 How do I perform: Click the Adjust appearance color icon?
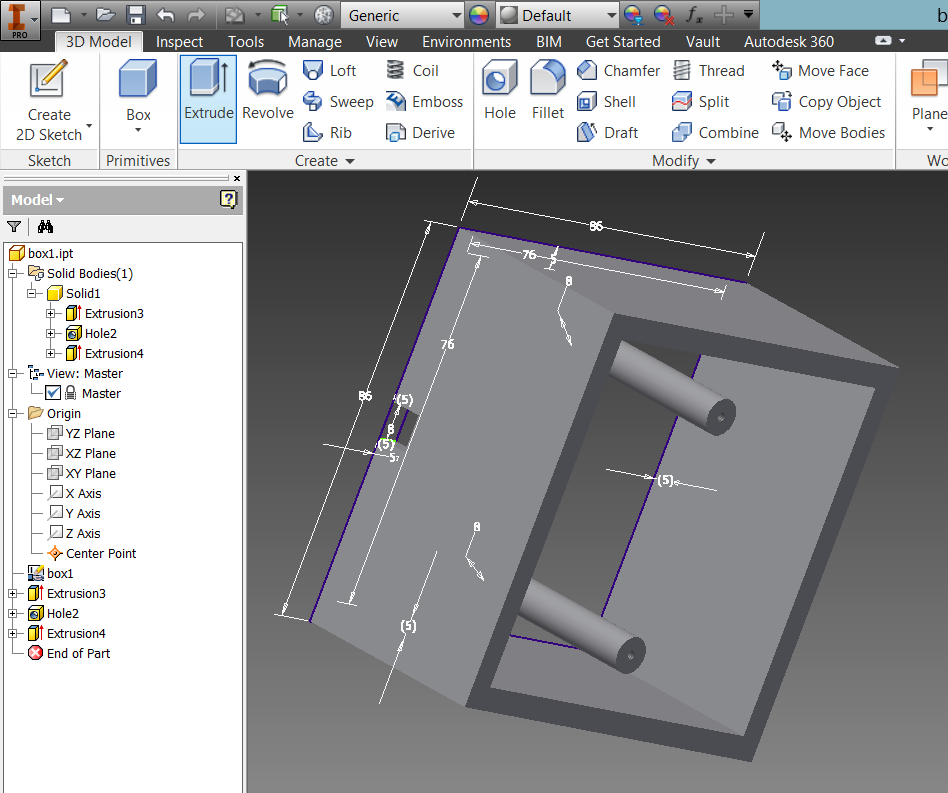pyautogui.click(x=633, y=15)
